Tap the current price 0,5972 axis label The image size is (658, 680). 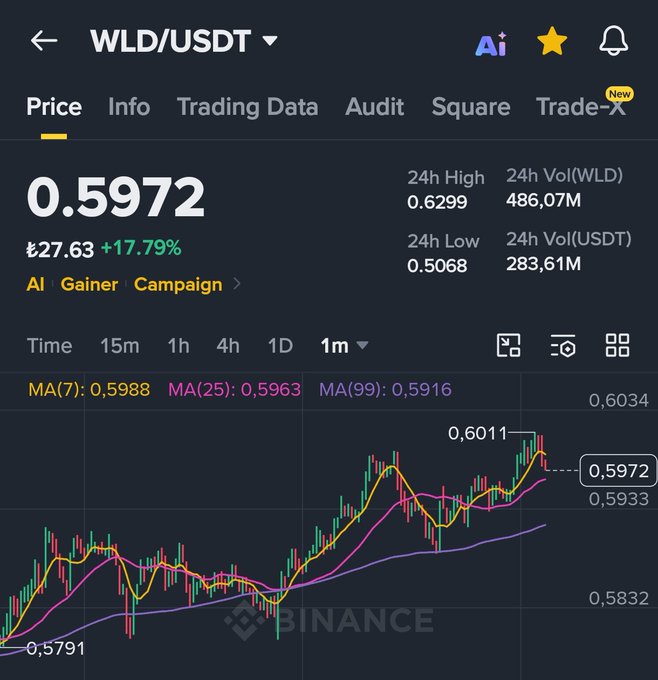tap(618, 471)
